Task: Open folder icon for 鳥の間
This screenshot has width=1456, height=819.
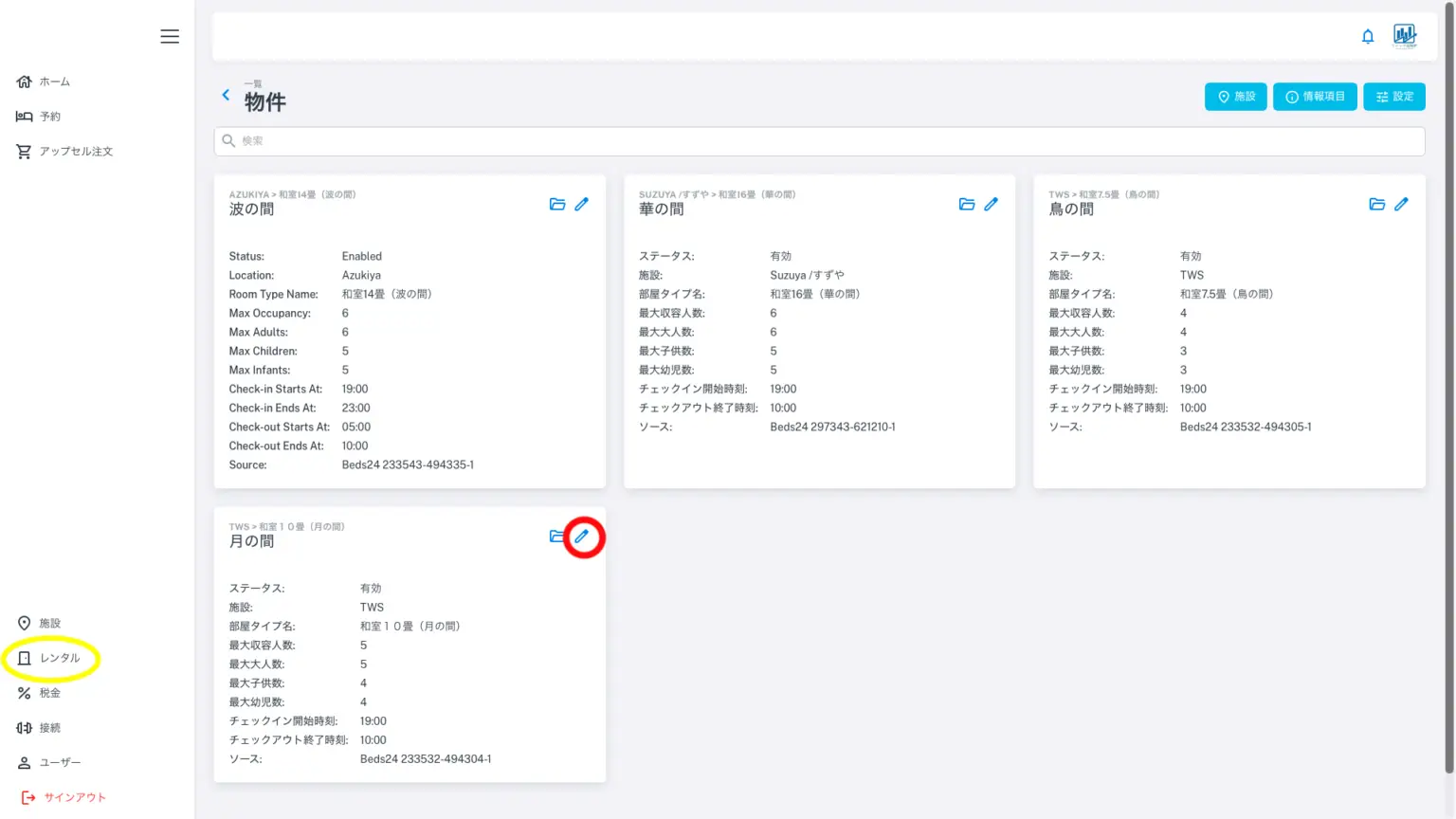Action: 1377,204
